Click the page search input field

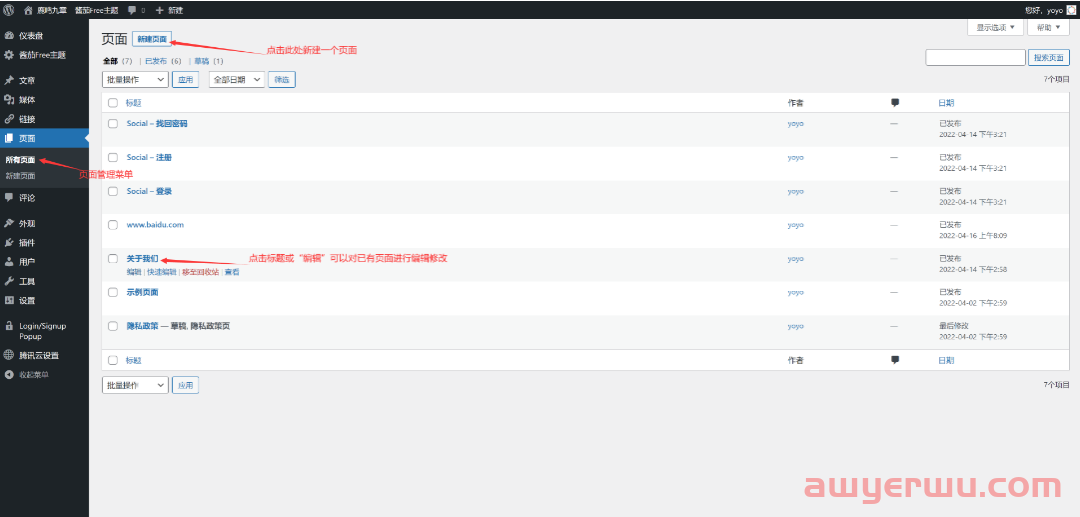975,58
